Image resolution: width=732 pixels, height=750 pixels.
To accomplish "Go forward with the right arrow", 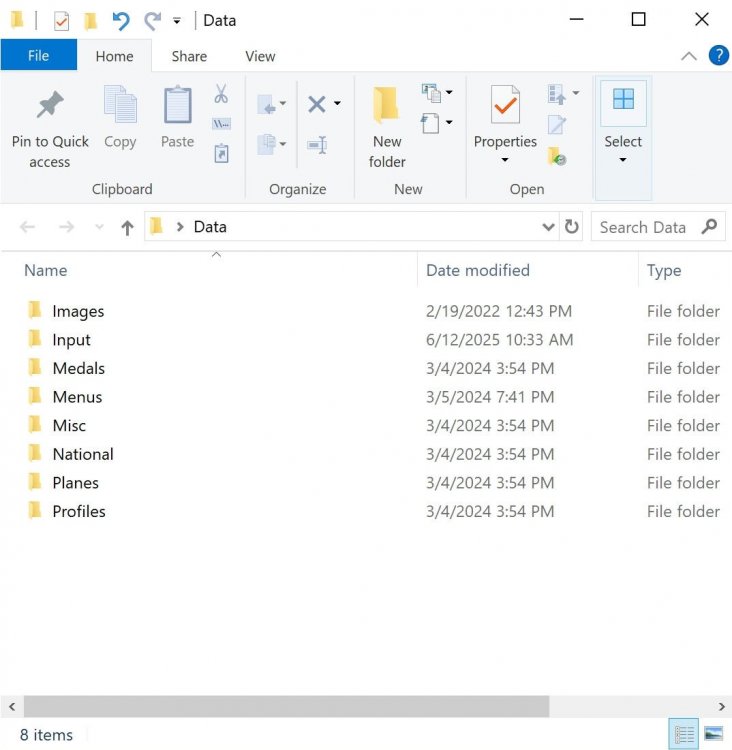I will 67,227.
